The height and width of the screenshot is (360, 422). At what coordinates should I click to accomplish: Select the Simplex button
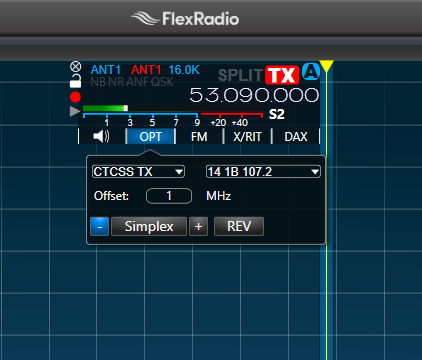point(149,227)
